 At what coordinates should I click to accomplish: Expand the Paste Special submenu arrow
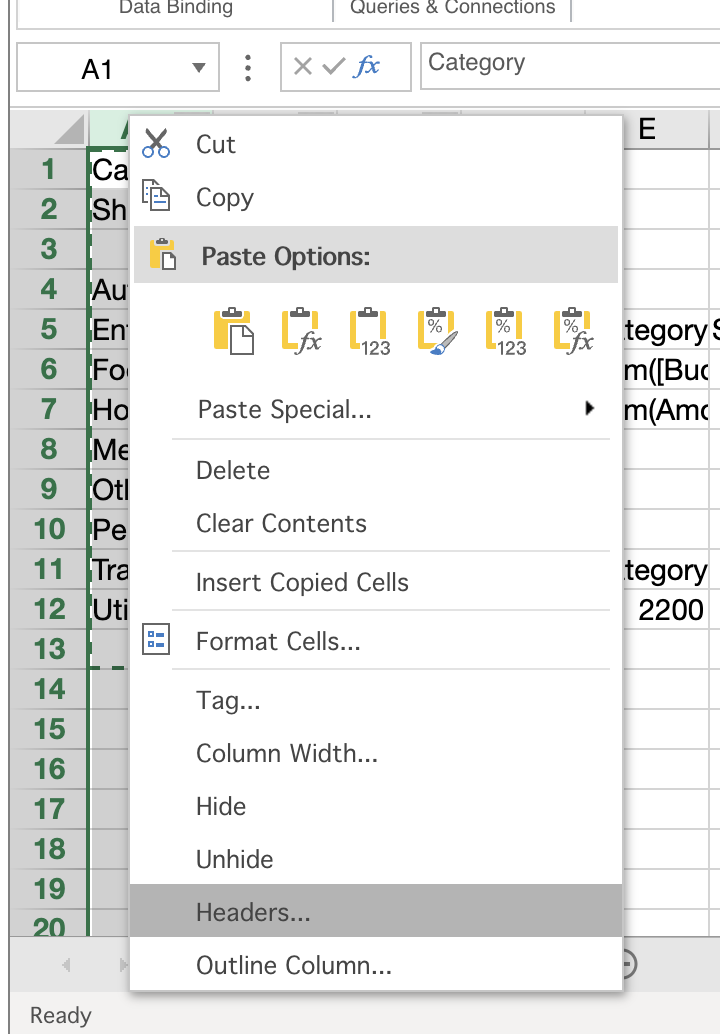point(590,408)
